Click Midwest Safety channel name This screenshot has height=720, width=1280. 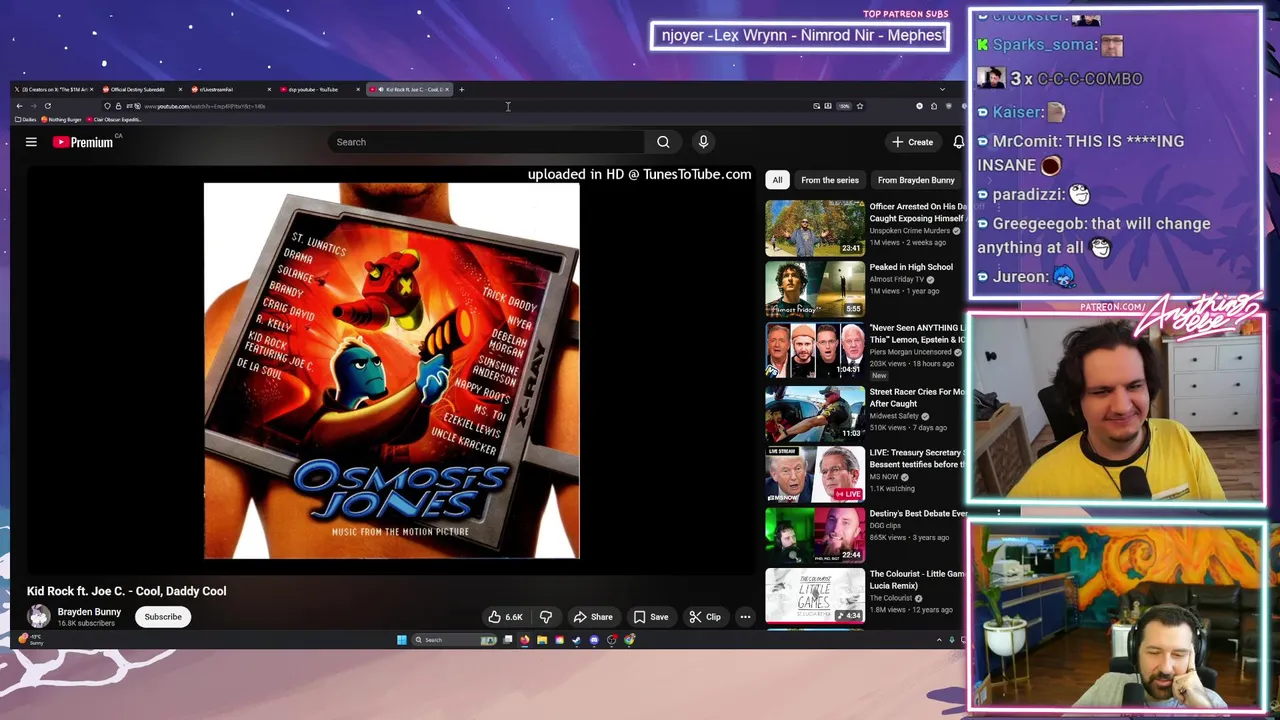[895, 416]
